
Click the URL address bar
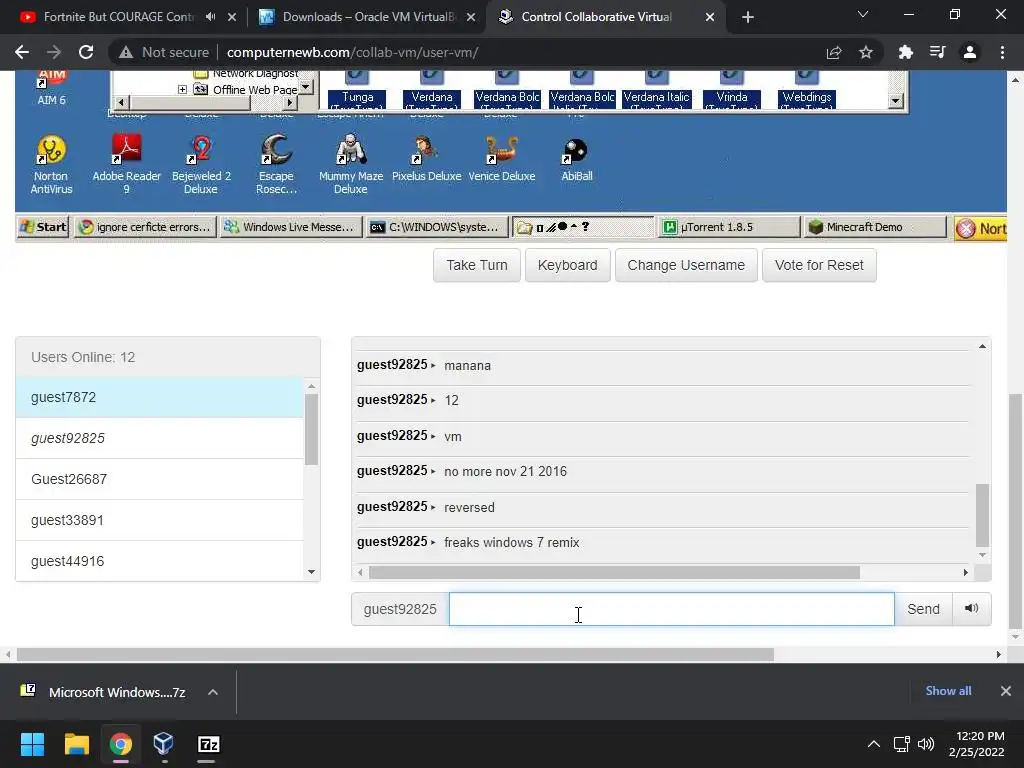(353, 52)
